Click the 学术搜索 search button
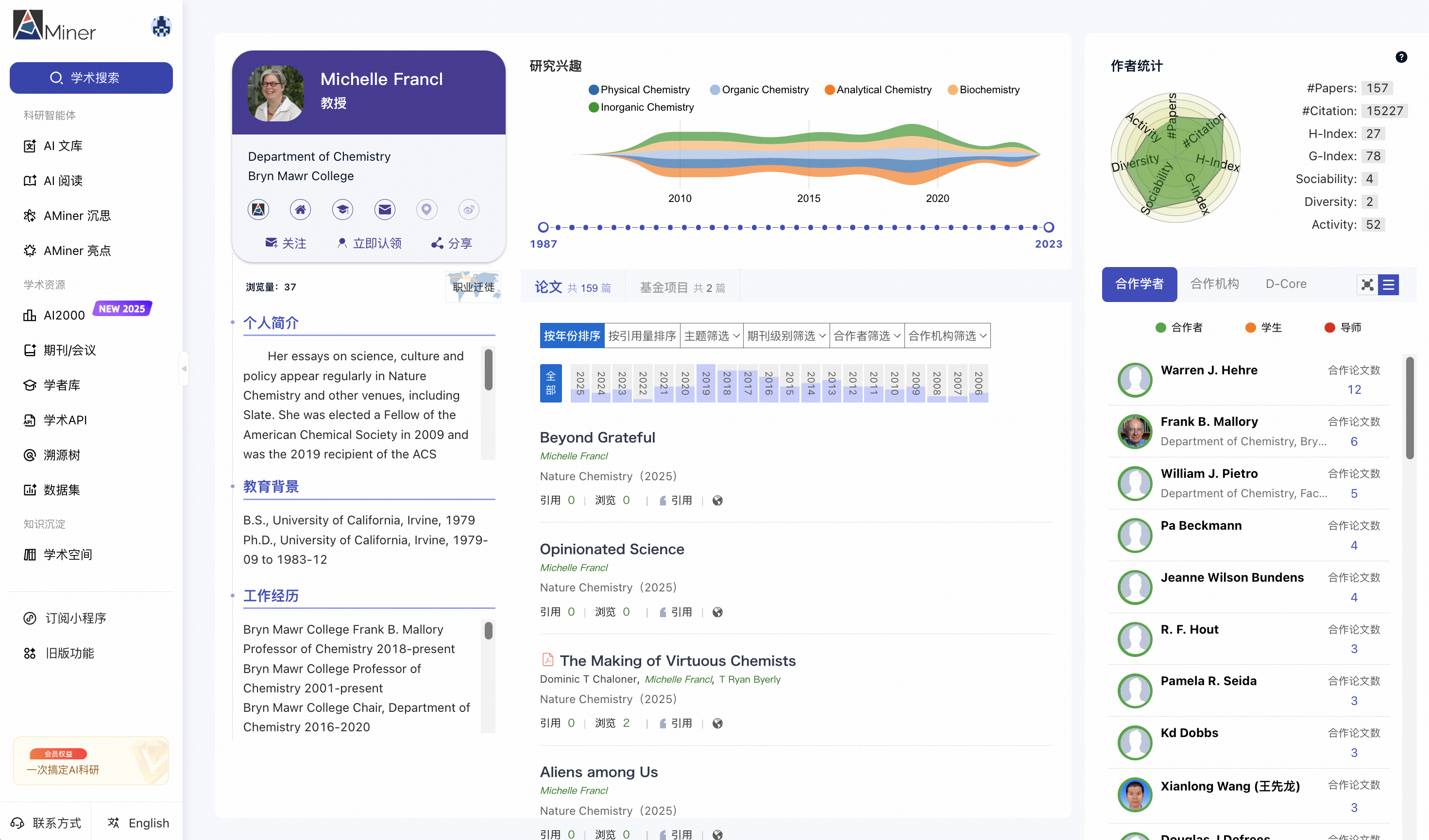The height and width of the screenshot is (840, 1429). [x=91, y=78]
